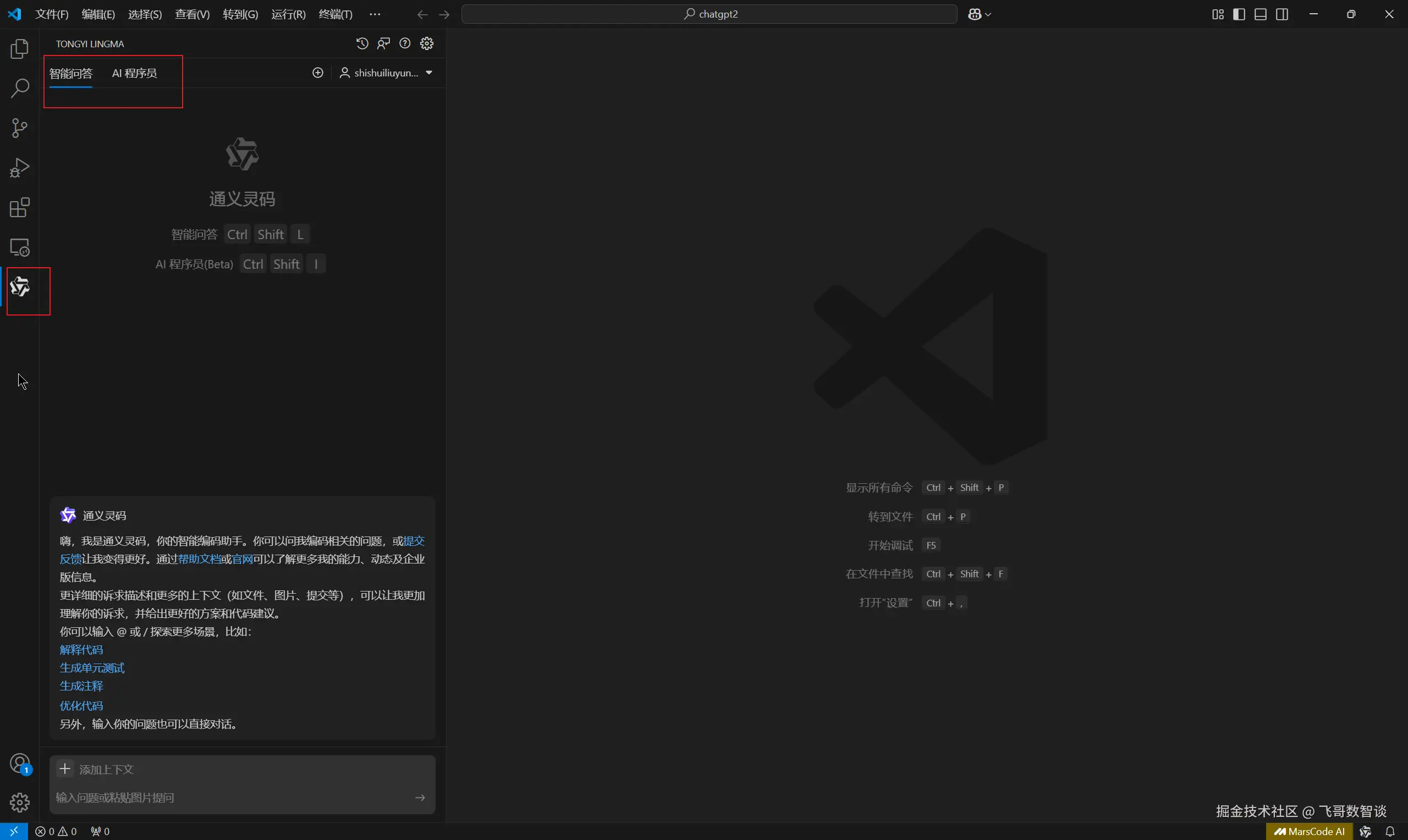The image size is (1408, 840).
Task: Open Tongyi Lingma settings gear icon
Action: point(427,43)
